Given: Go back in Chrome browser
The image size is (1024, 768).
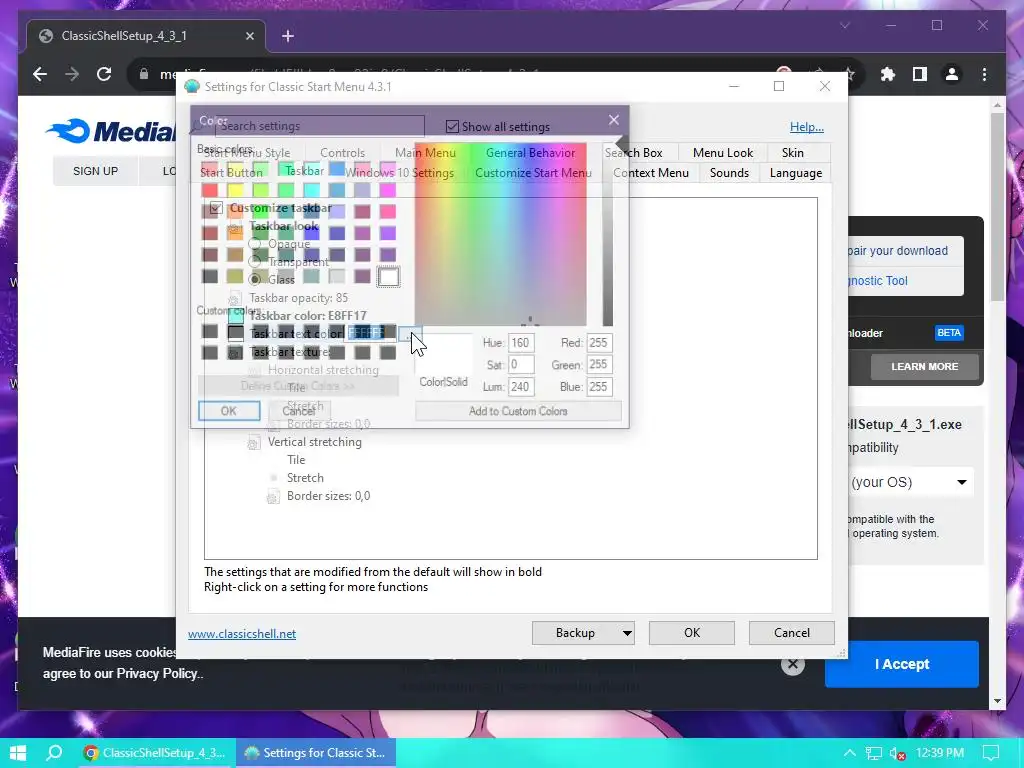Looking at the screenshot, I should click(40, 74).
